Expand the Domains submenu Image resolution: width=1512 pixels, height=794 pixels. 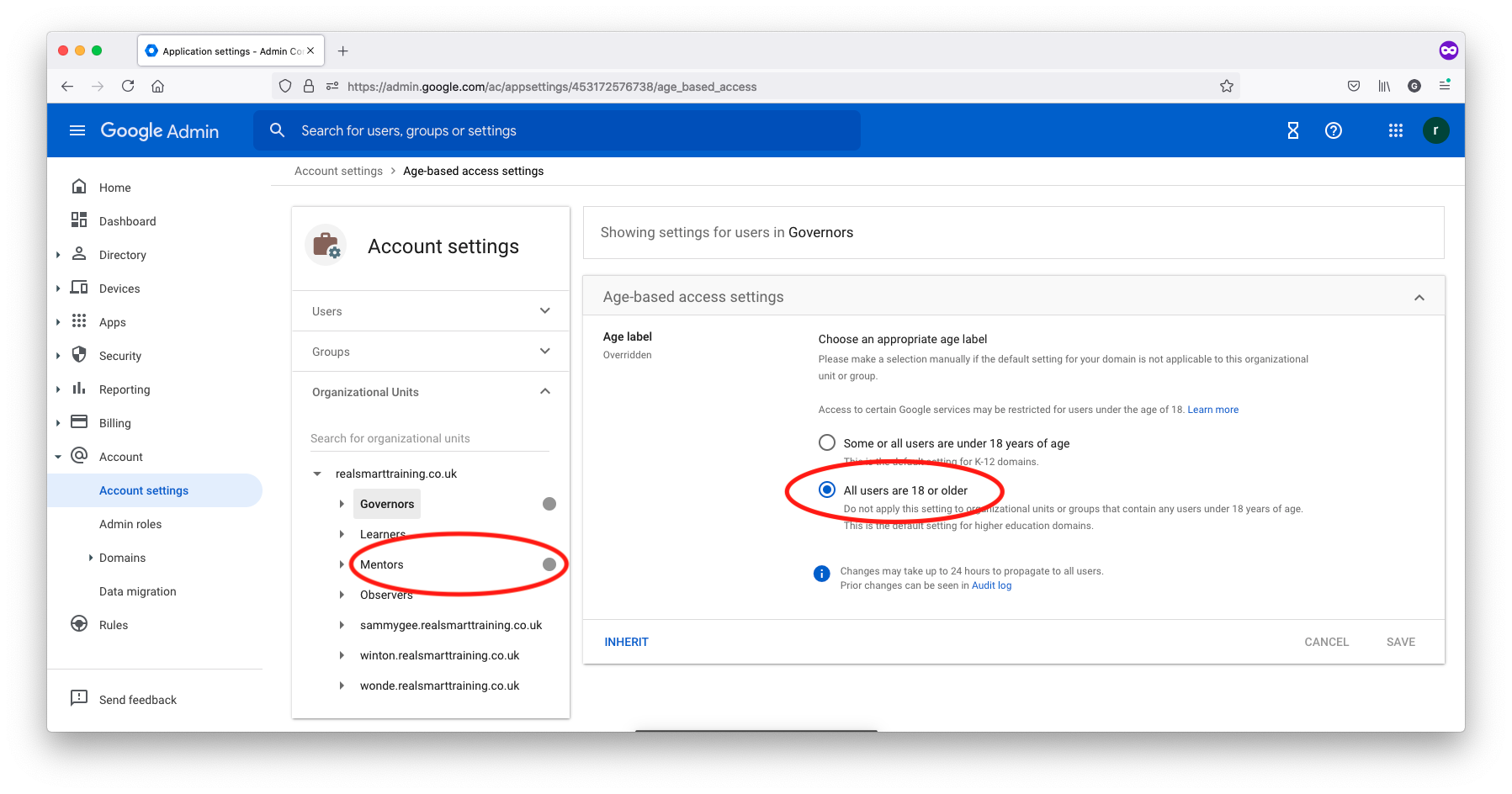(91, 558)
